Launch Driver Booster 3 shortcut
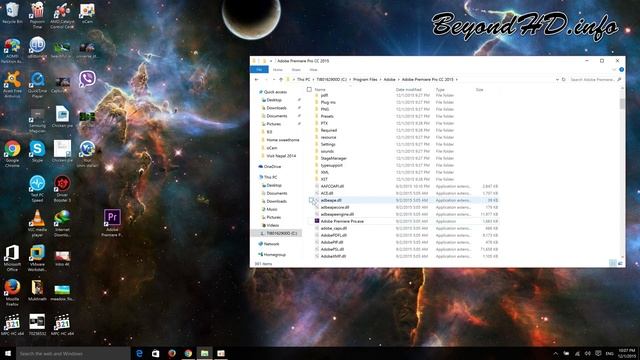640x360 pixels. pos(62,189)
